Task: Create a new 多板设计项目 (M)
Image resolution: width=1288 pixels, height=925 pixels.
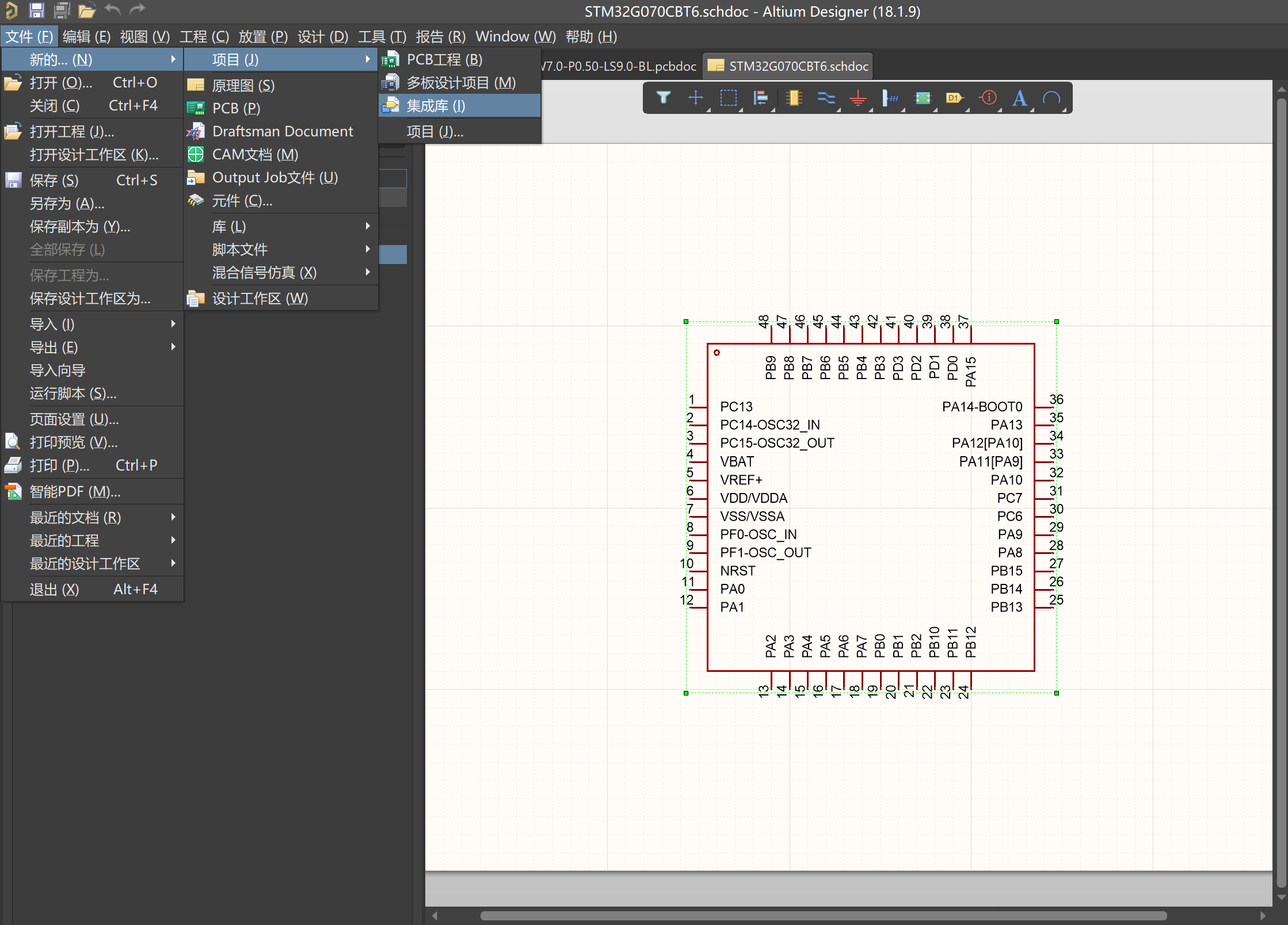Action: pos(460,82)
